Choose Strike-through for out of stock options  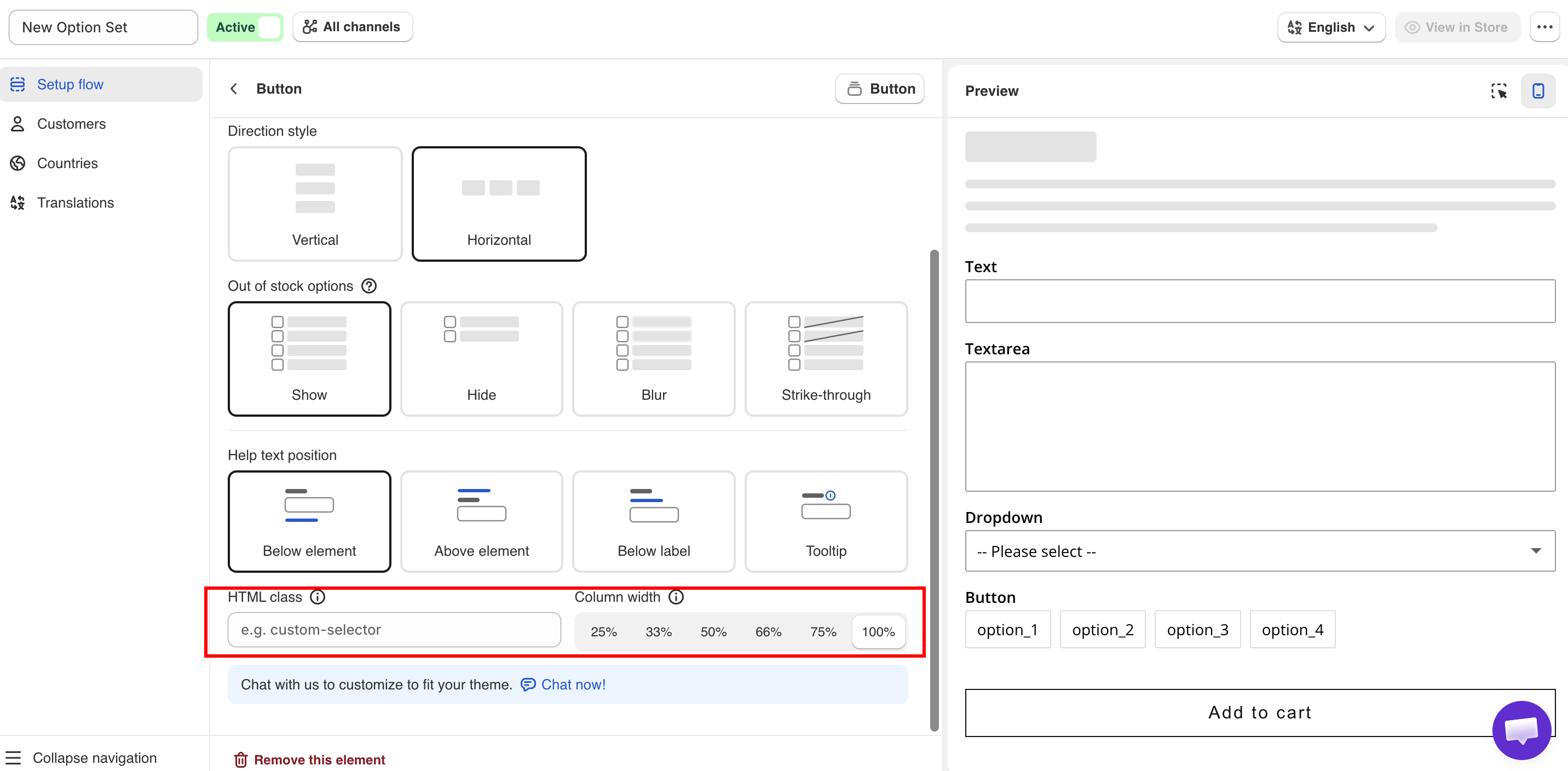click(826, 359)
